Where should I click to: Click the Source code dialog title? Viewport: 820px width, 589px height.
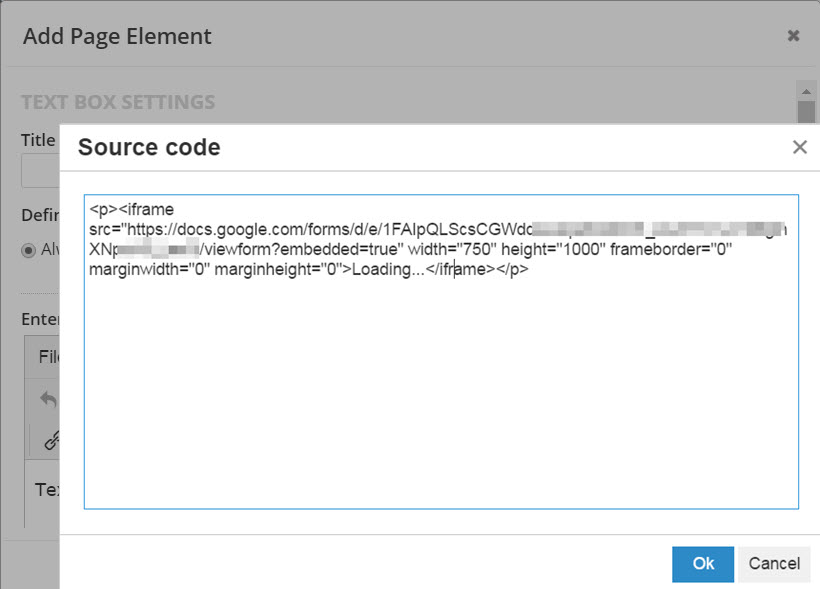(x=149, y=148)
